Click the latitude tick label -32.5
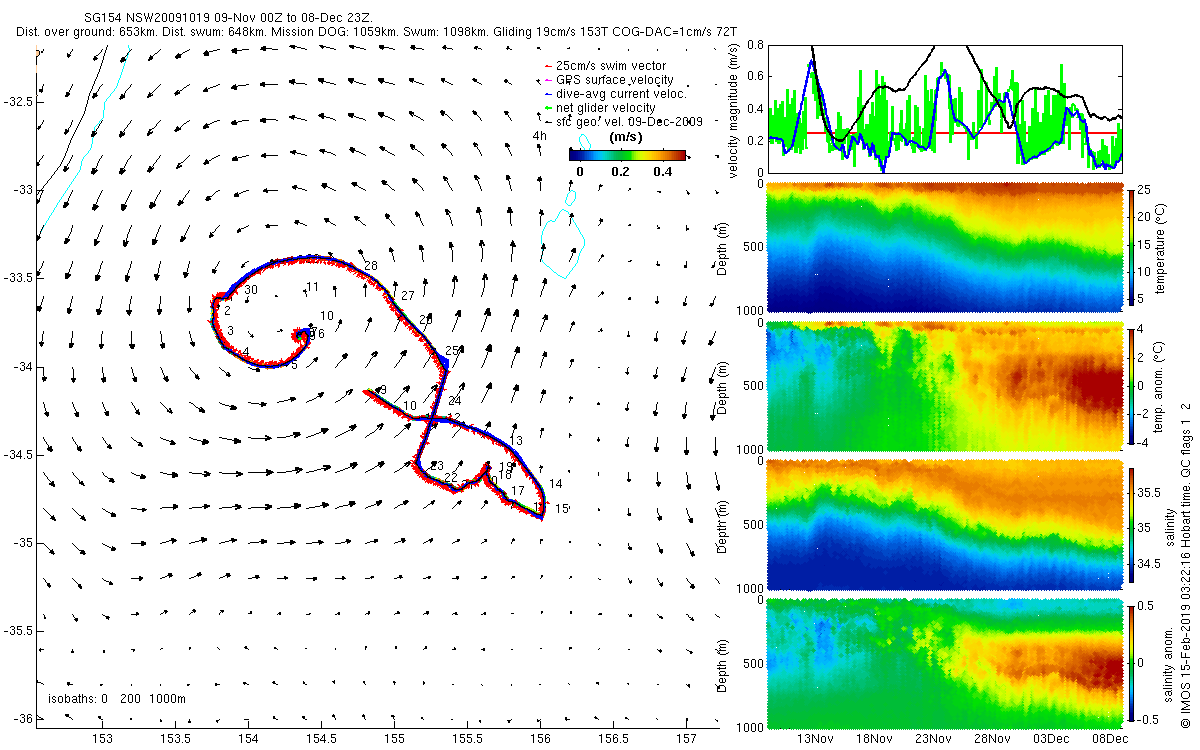The width and height of the screenshot is (1200, 750). [x=17, y=102]
